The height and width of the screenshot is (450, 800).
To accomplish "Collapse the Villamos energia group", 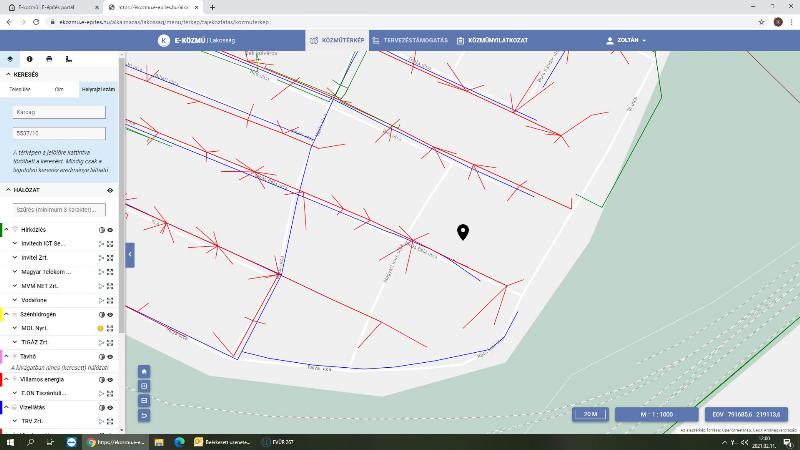I will (7, 379).
